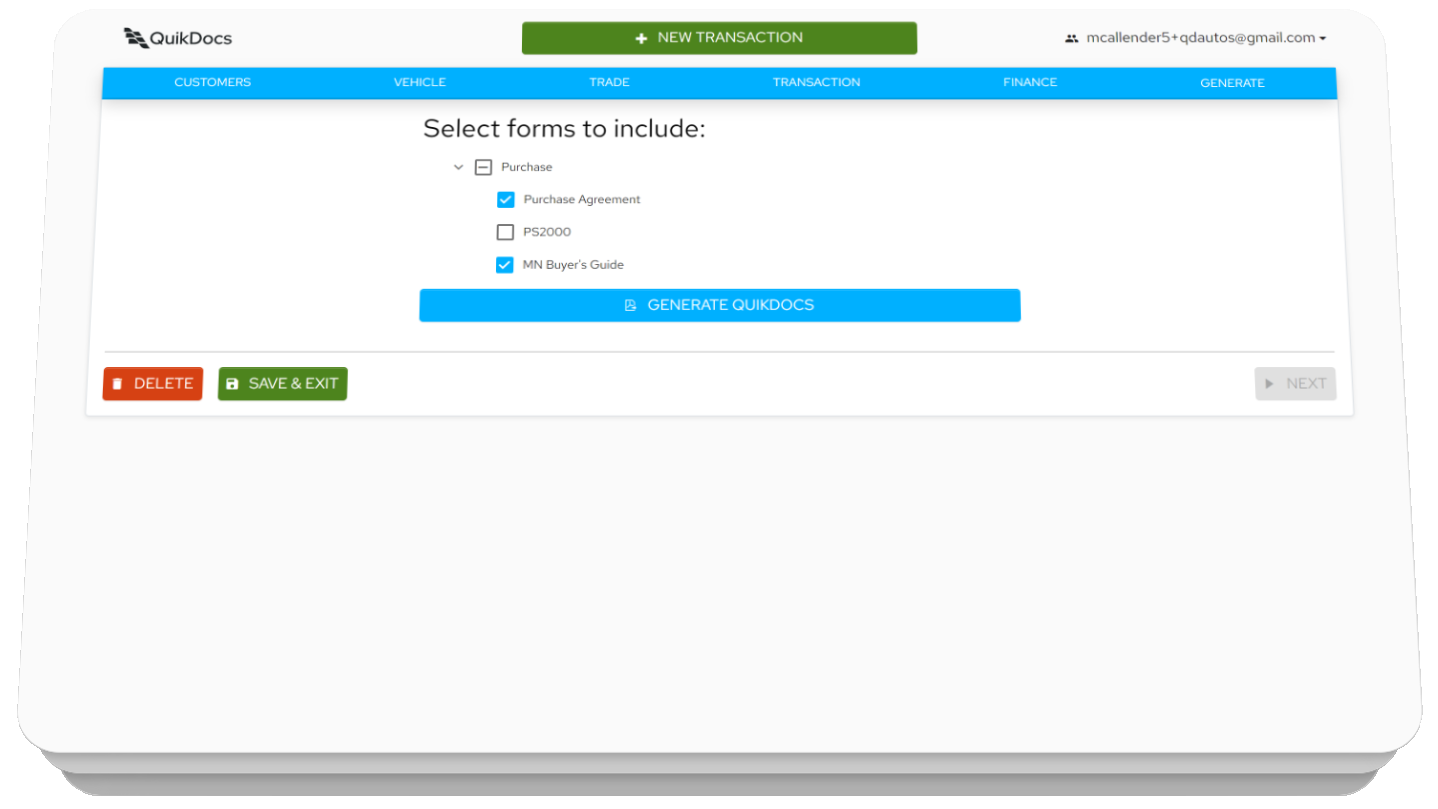The width and height of the screenshot is (1438, 809).
Task: Delete this transaction
Action: click(153, 384)
